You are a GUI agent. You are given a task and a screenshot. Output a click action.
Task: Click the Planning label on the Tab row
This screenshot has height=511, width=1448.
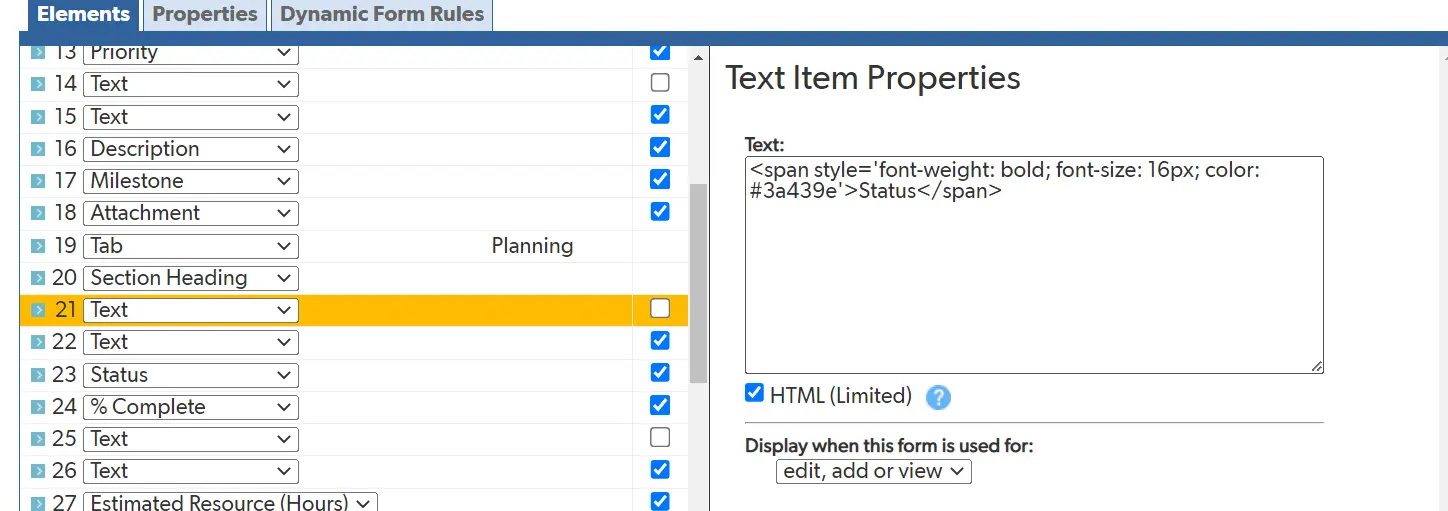(532, 246)
